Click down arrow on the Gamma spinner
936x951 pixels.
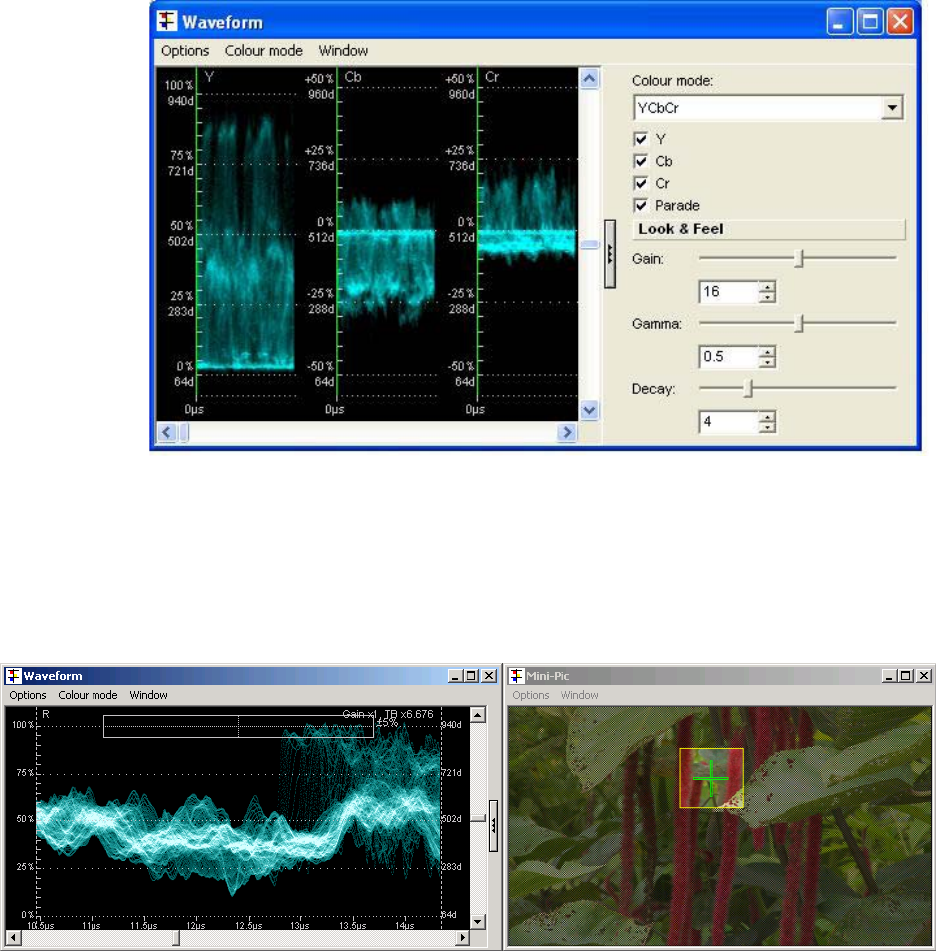(x=767, y=362)
